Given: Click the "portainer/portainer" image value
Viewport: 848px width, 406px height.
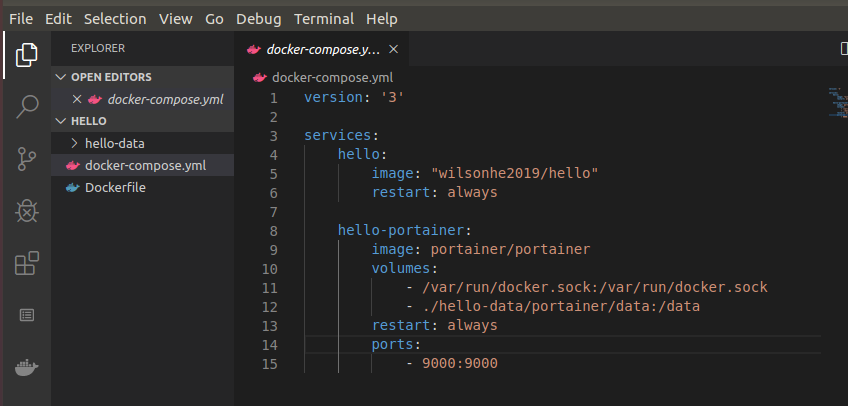Looking at the screenshot, I should (x=510, y=249).
